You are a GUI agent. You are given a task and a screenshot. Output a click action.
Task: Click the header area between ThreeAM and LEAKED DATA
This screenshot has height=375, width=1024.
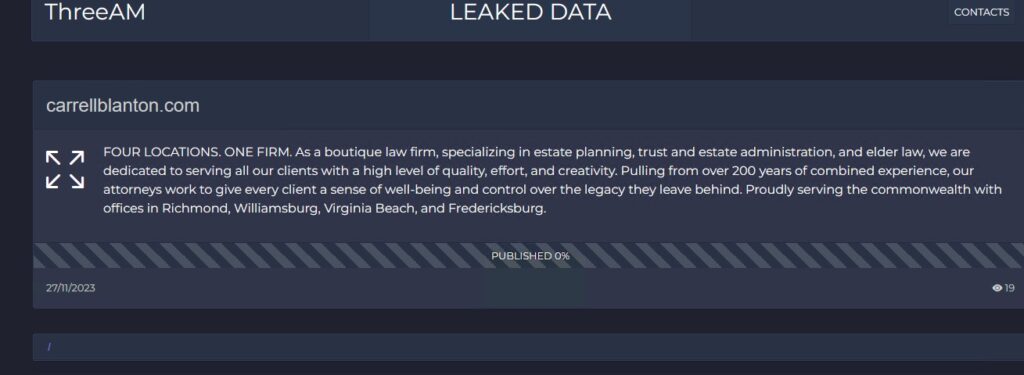tap(258, 20)
